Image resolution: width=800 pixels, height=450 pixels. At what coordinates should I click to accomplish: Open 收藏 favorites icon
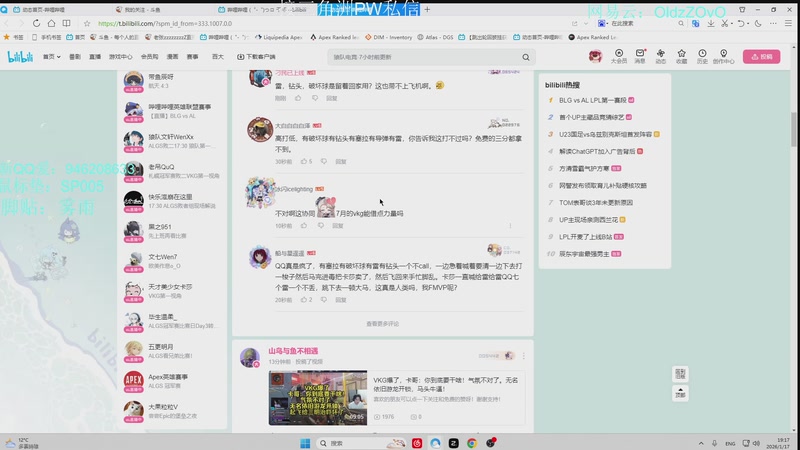coord(682,56)
